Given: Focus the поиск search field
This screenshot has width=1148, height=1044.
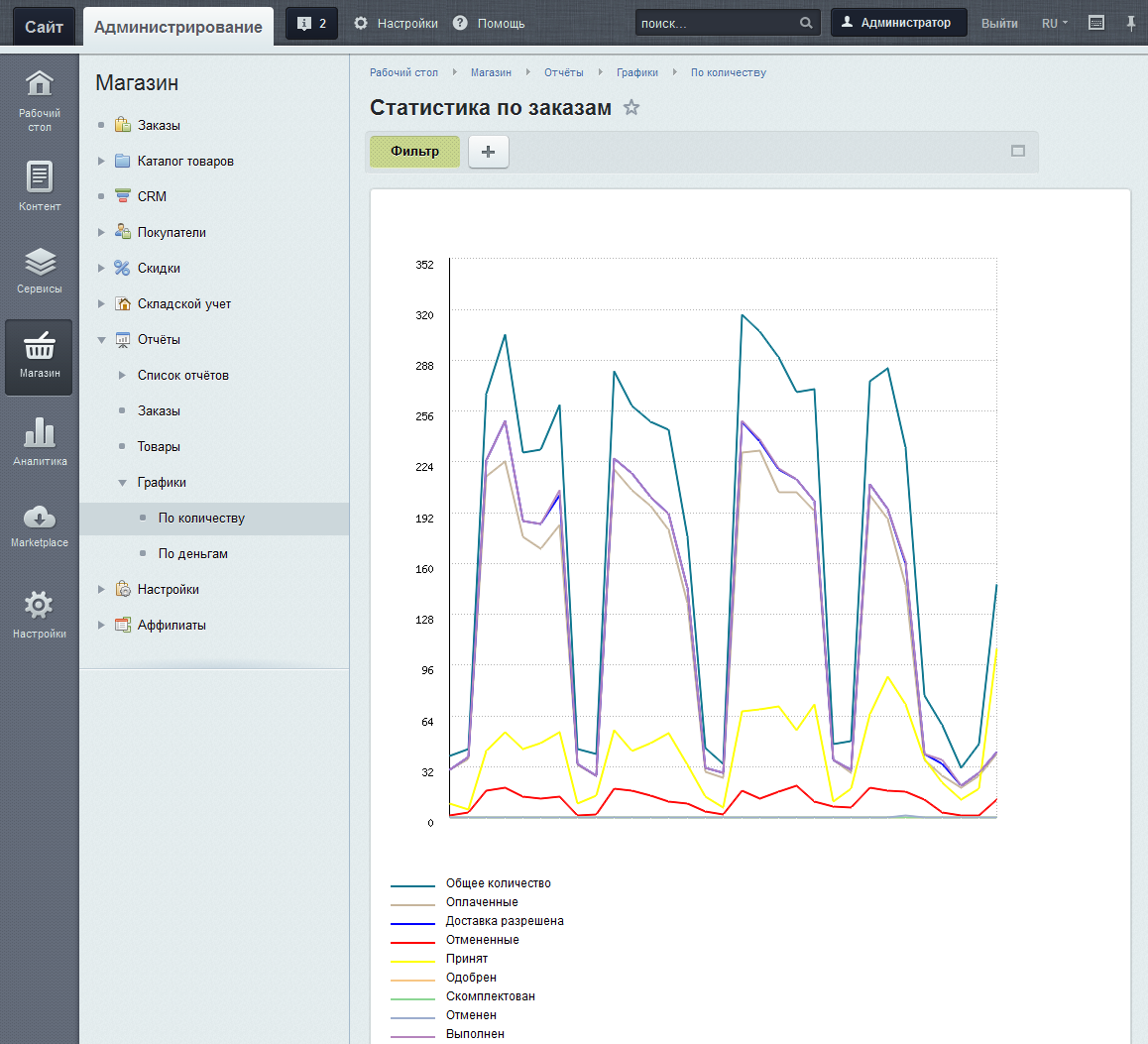Looking at the screenshot, I should (x=718, y=23).
